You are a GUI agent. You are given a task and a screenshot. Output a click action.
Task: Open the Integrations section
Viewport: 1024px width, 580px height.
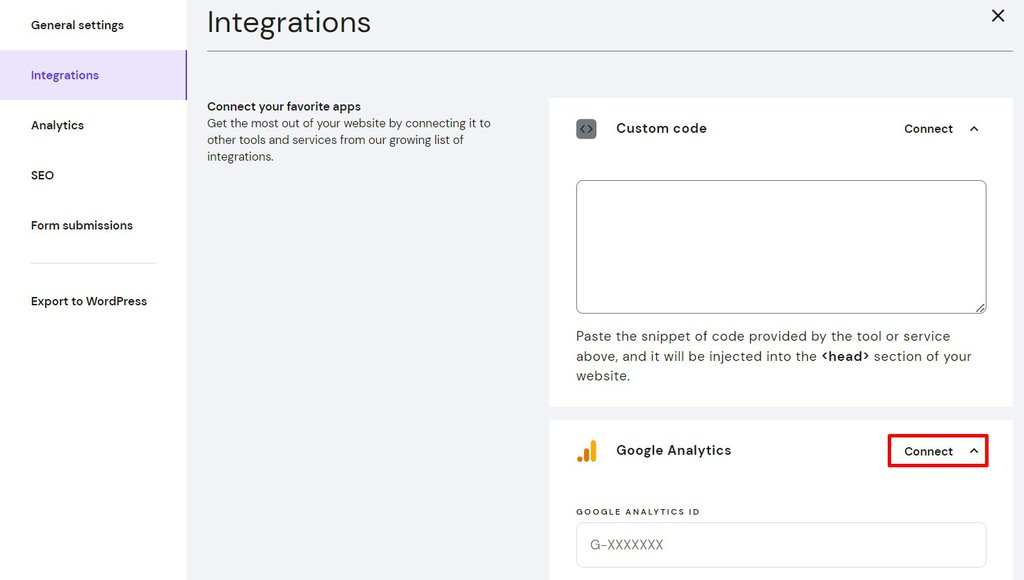pos(64,75)
